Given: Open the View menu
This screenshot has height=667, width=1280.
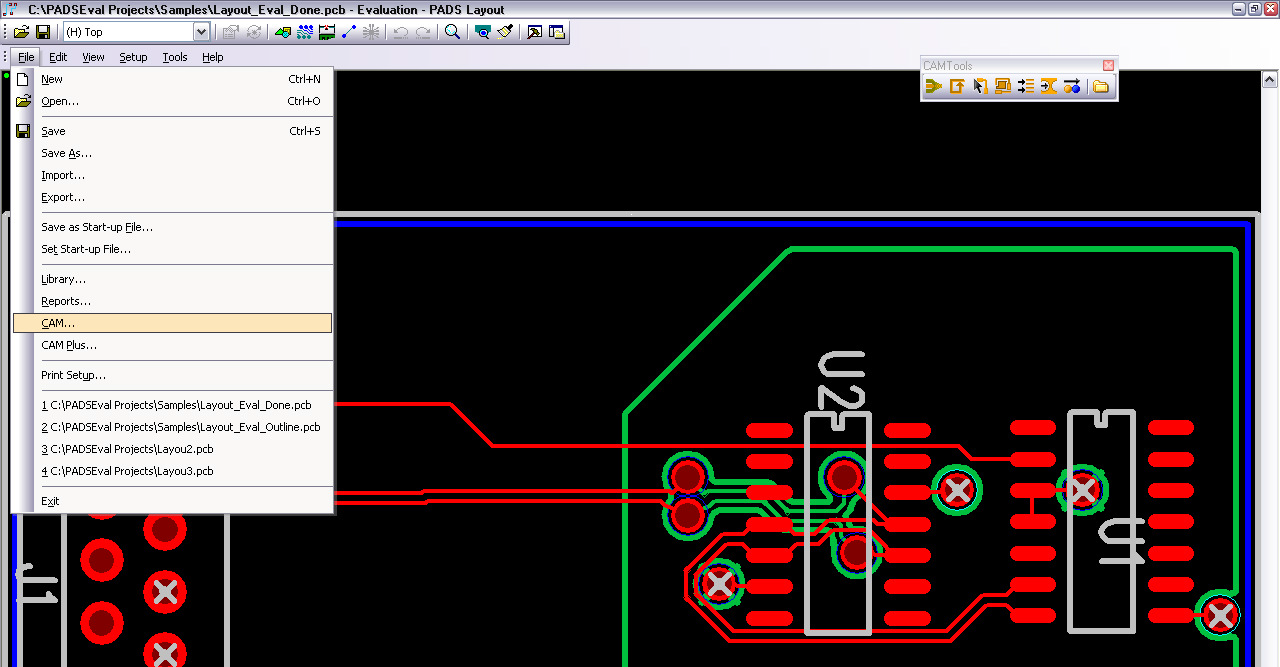Looking at the screenshot, I should pyautogui.click(x=93, y=57).
